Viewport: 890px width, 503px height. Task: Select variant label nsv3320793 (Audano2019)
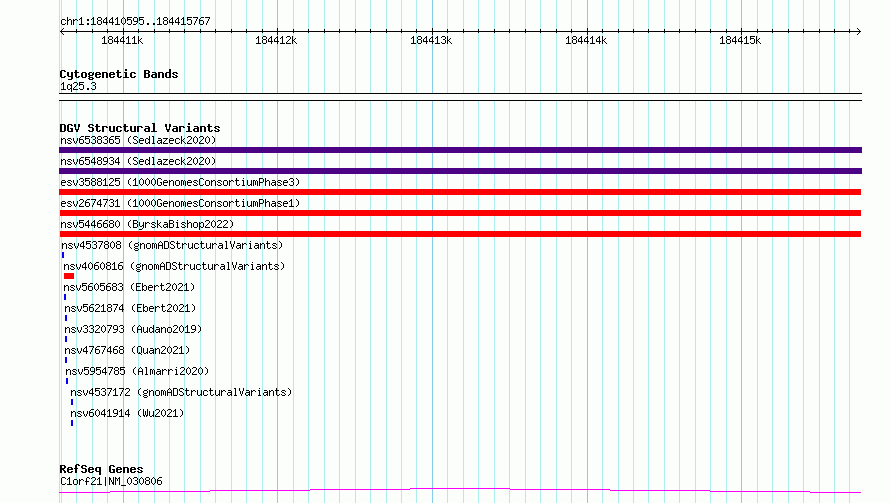(133, 329)
